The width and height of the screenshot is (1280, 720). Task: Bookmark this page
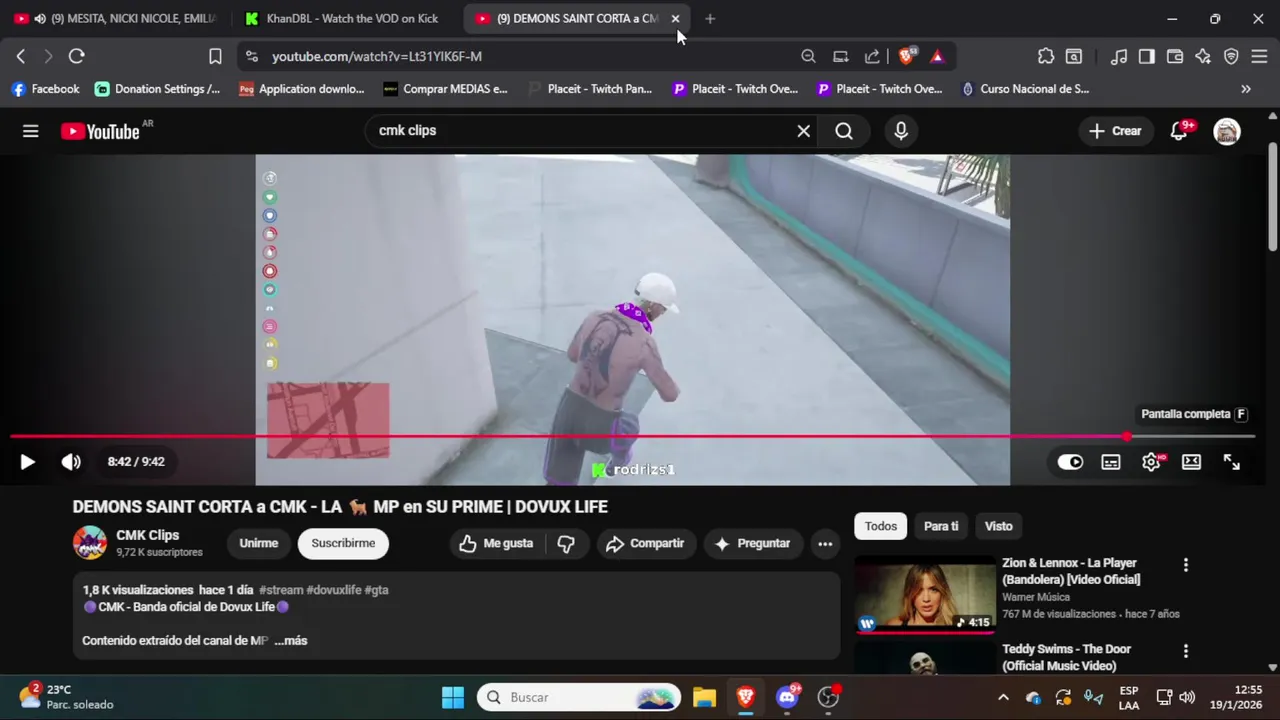pyautogui.click(x=215, y=56)
